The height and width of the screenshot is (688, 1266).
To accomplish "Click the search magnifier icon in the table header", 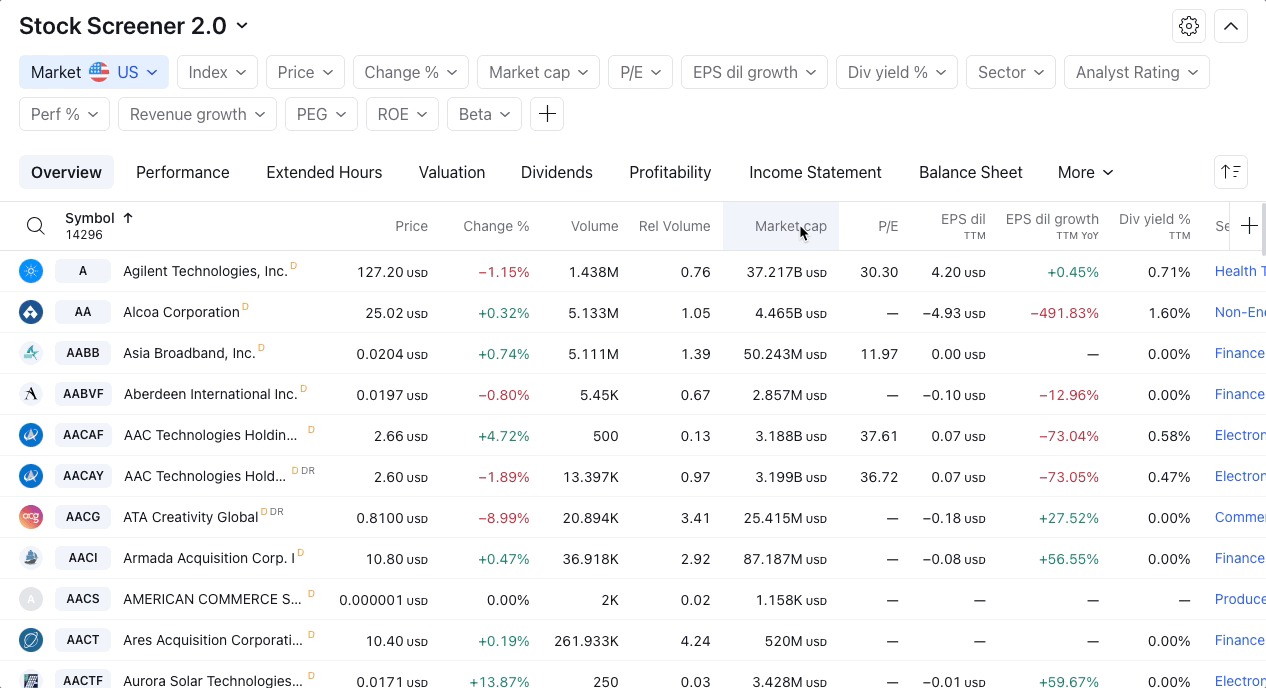I will point(36,226).
